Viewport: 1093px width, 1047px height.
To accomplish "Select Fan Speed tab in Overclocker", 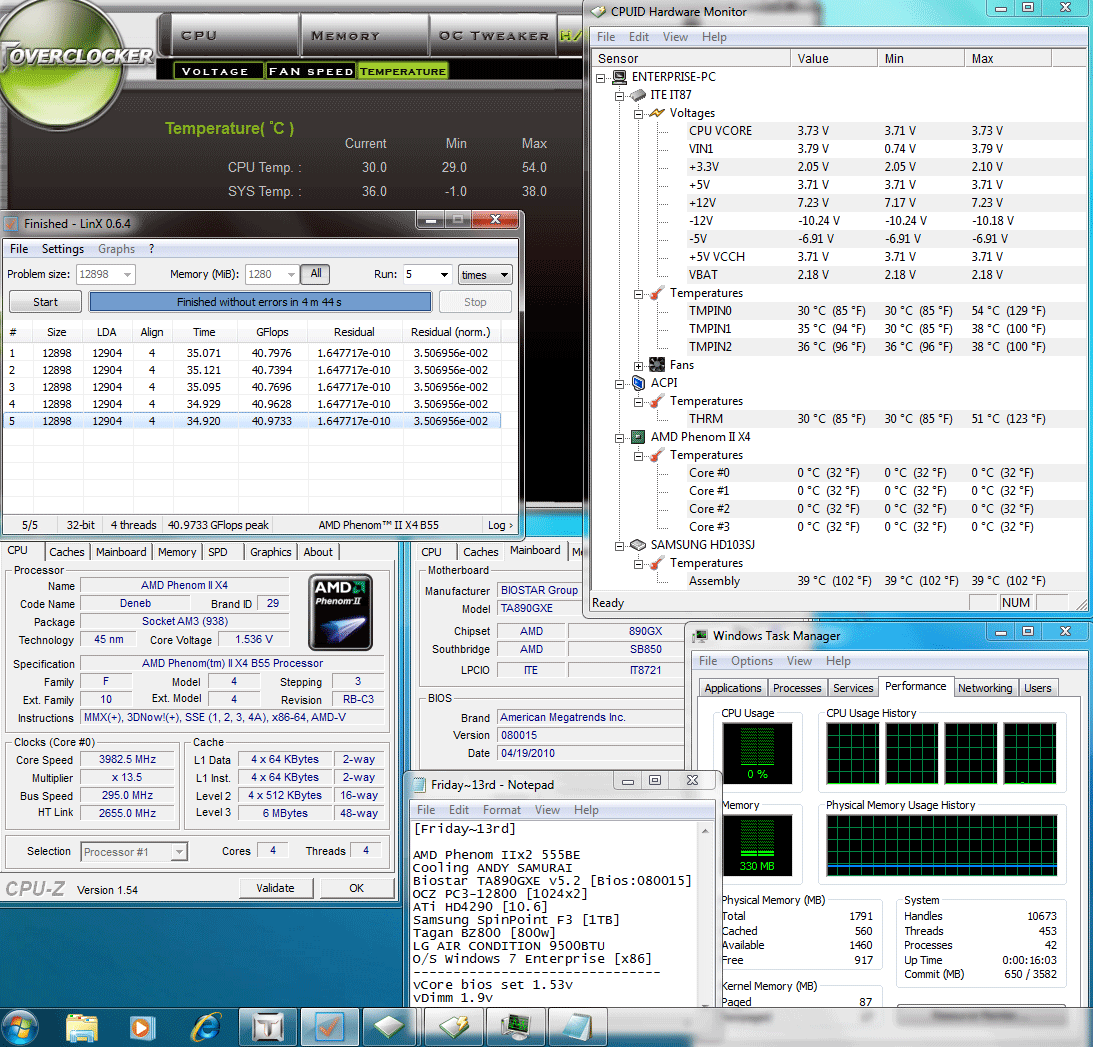I will 311,71.
